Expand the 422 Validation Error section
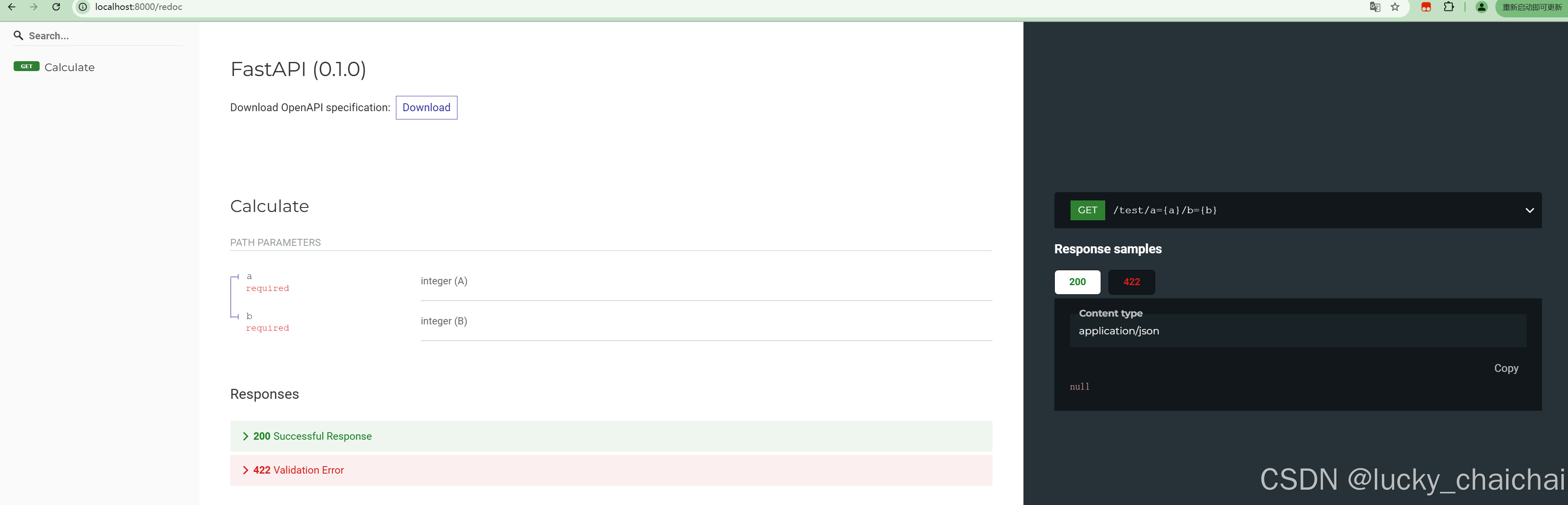1568x505 pixels. [611, 470]
